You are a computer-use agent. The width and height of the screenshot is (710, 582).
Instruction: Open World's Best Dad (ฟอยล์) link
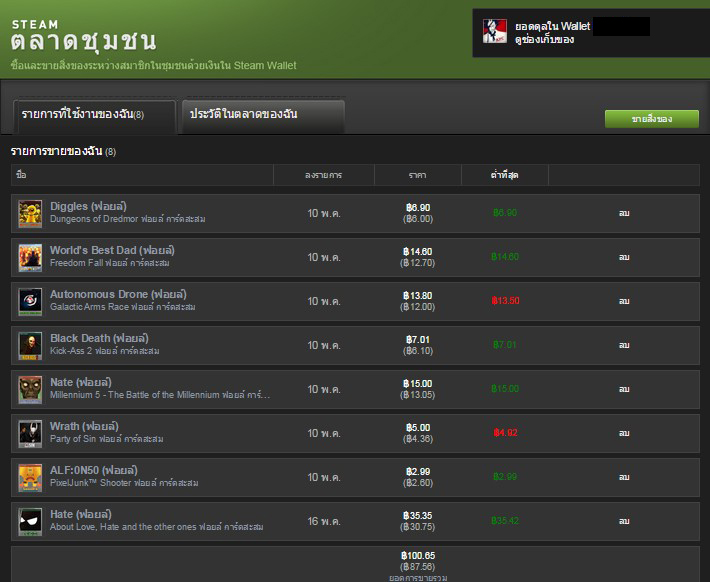[112, 250]
